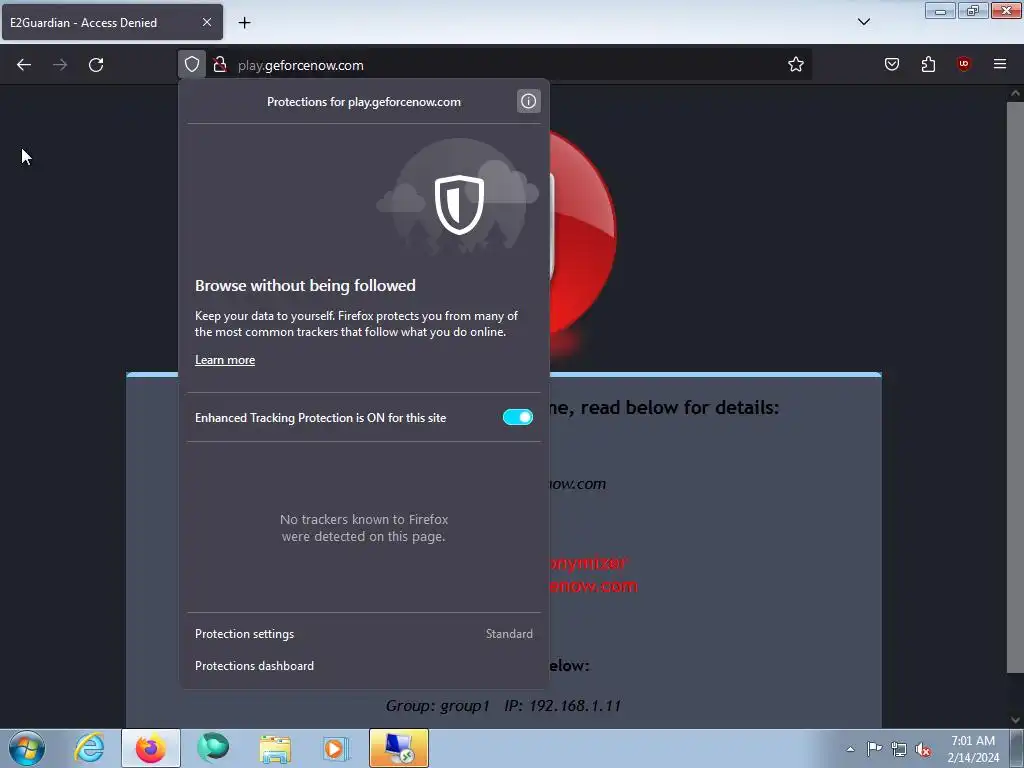Open the site security padlock icon

tap(220, 65)
